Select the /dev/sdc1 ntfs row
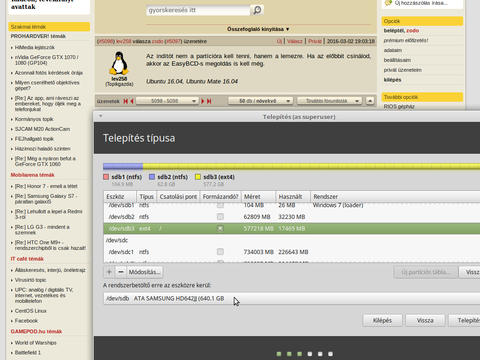 point(292,252)
